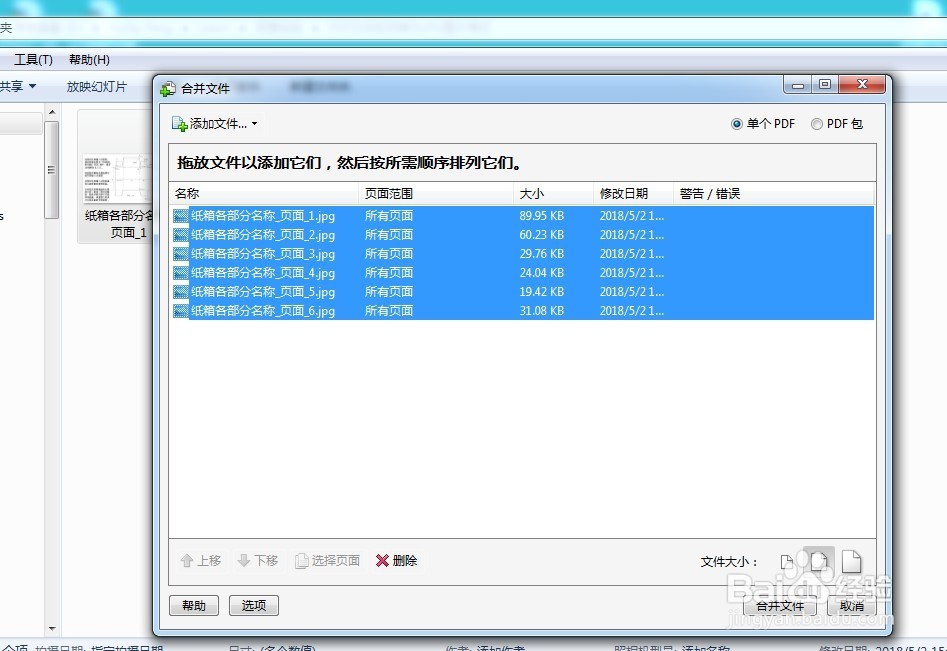Select file name 纸箱各部分名称_页面_1.jpg
Screen dimensions: 947x651
[263, 216]
